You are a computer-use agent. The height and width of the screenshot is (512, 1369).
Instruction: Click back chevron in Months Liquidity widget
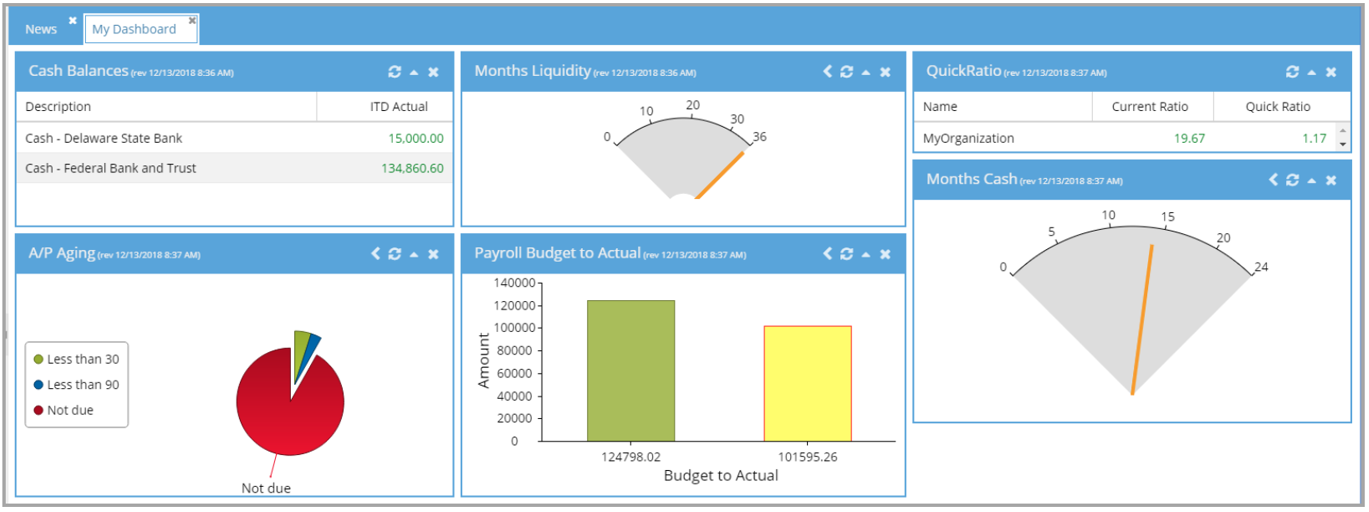pos(827,72)
